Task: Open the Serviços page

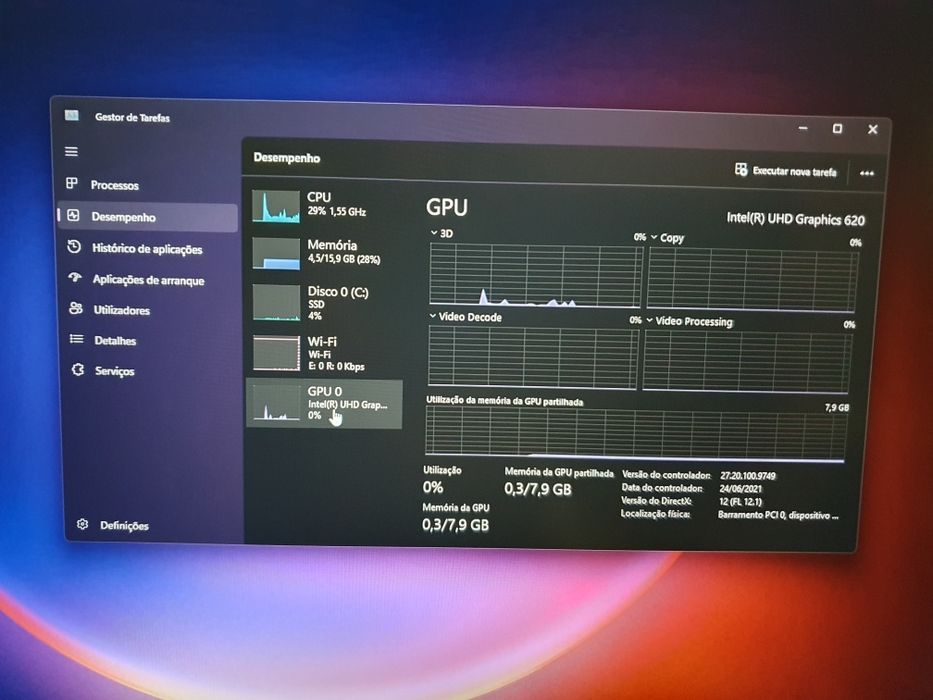Action: pos(114,371)
